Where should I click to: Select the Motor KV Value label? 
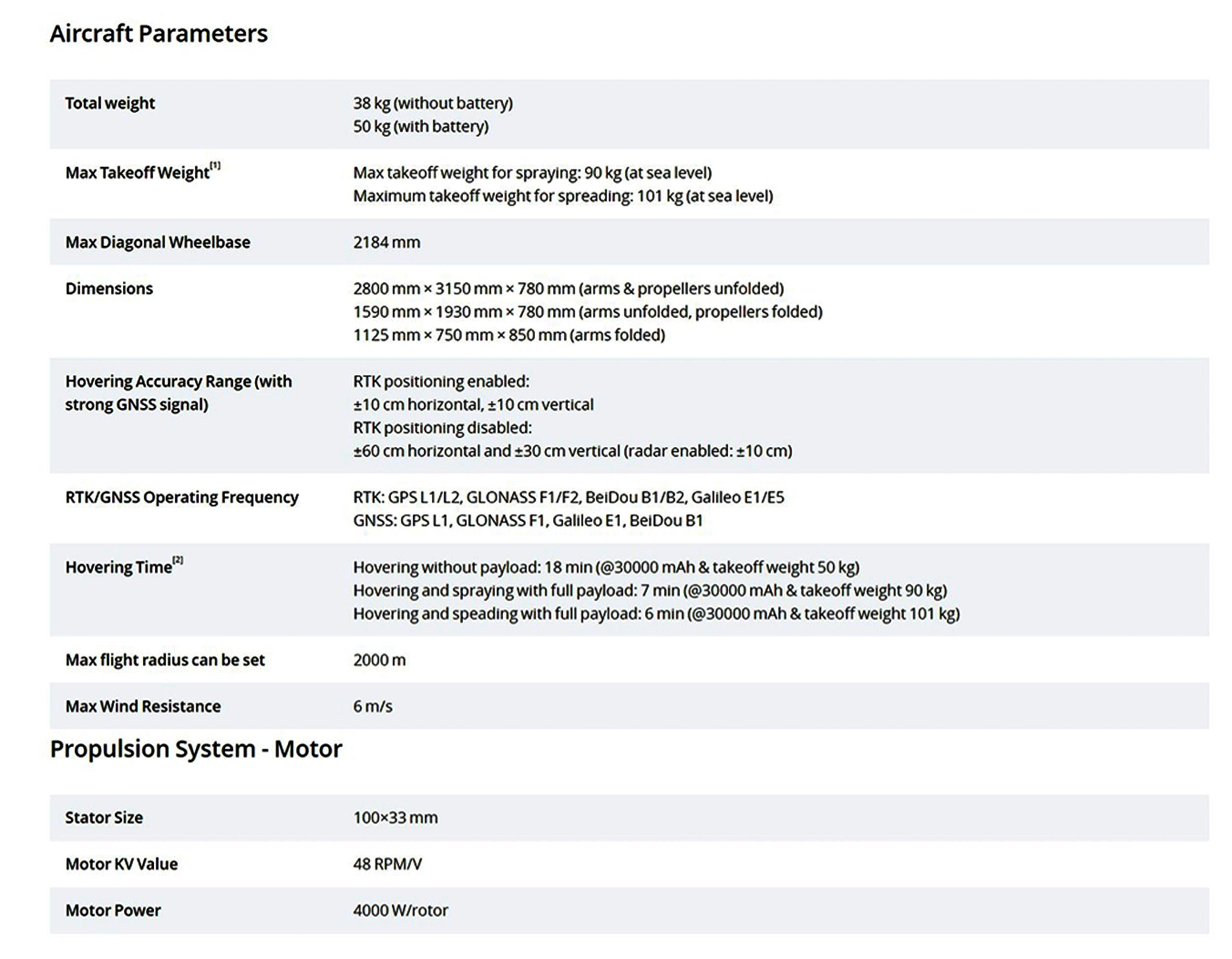(x=121, y=864)
